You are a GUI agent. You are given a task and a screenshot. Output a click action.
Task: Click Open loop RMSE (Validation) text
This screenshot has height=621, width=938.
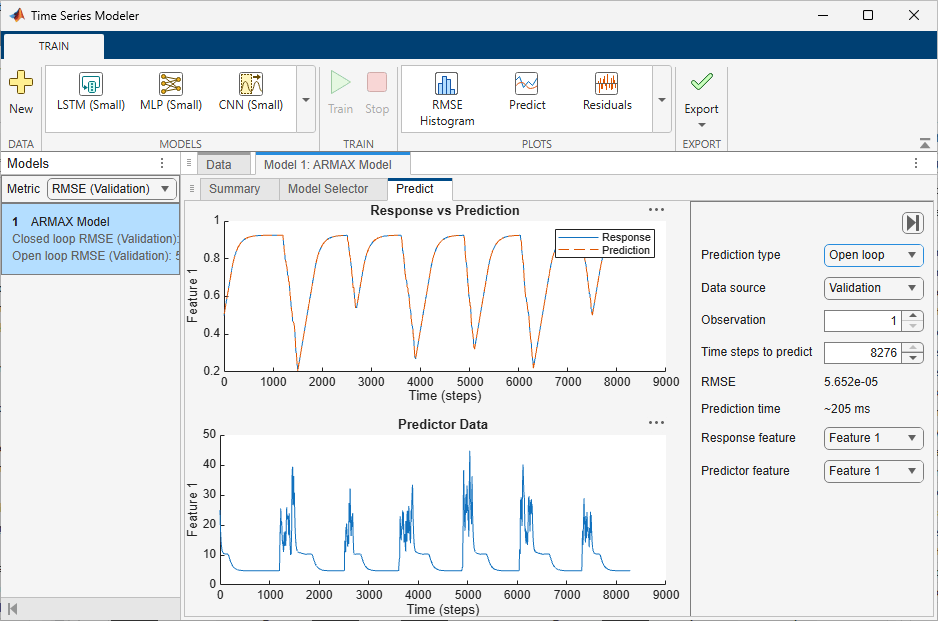[96, 255]
